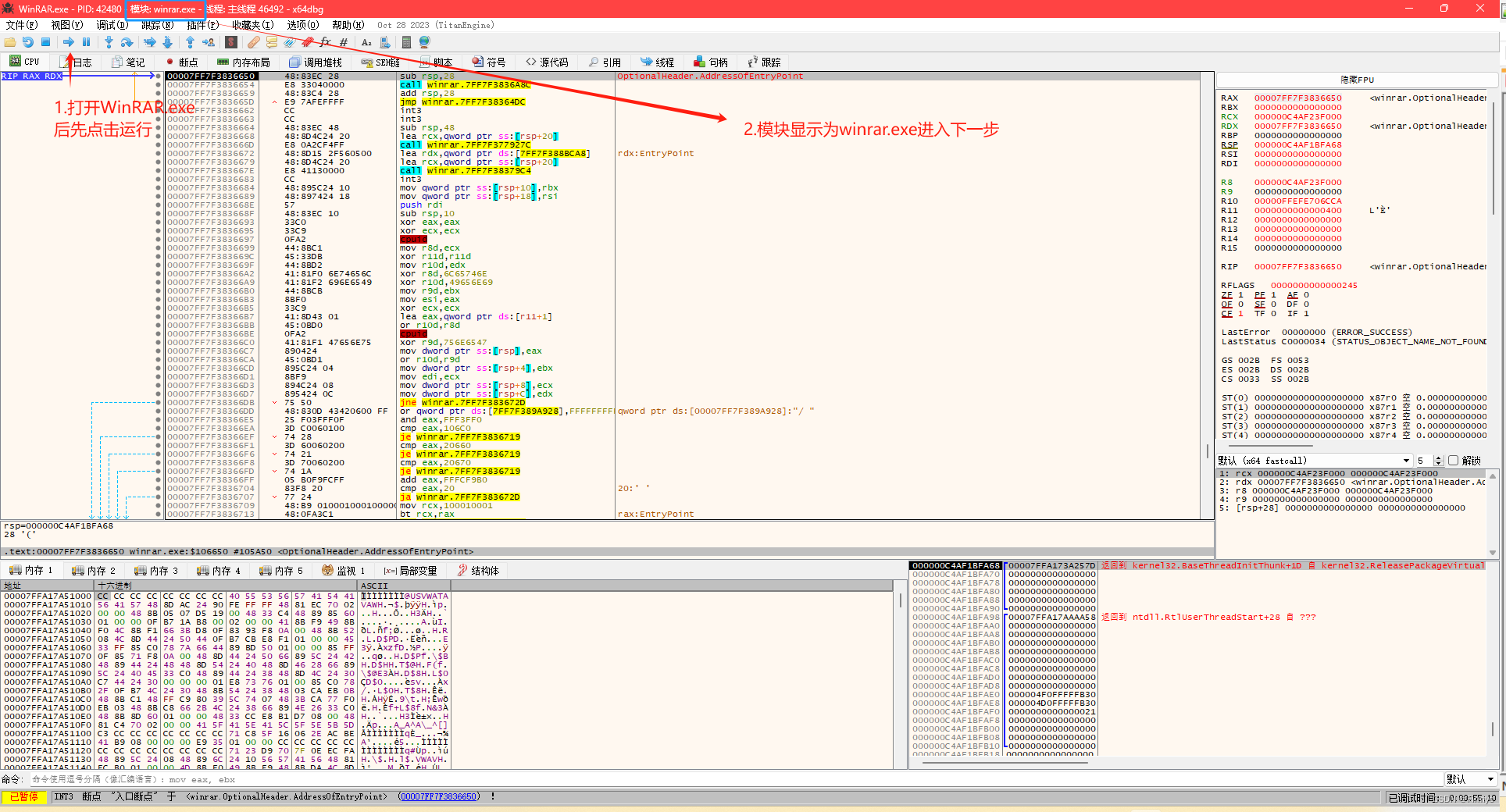Stop debugging with the square icon
Viewport: 1506px width, 812px height.
pyautogui.click(x=45, y=42)
